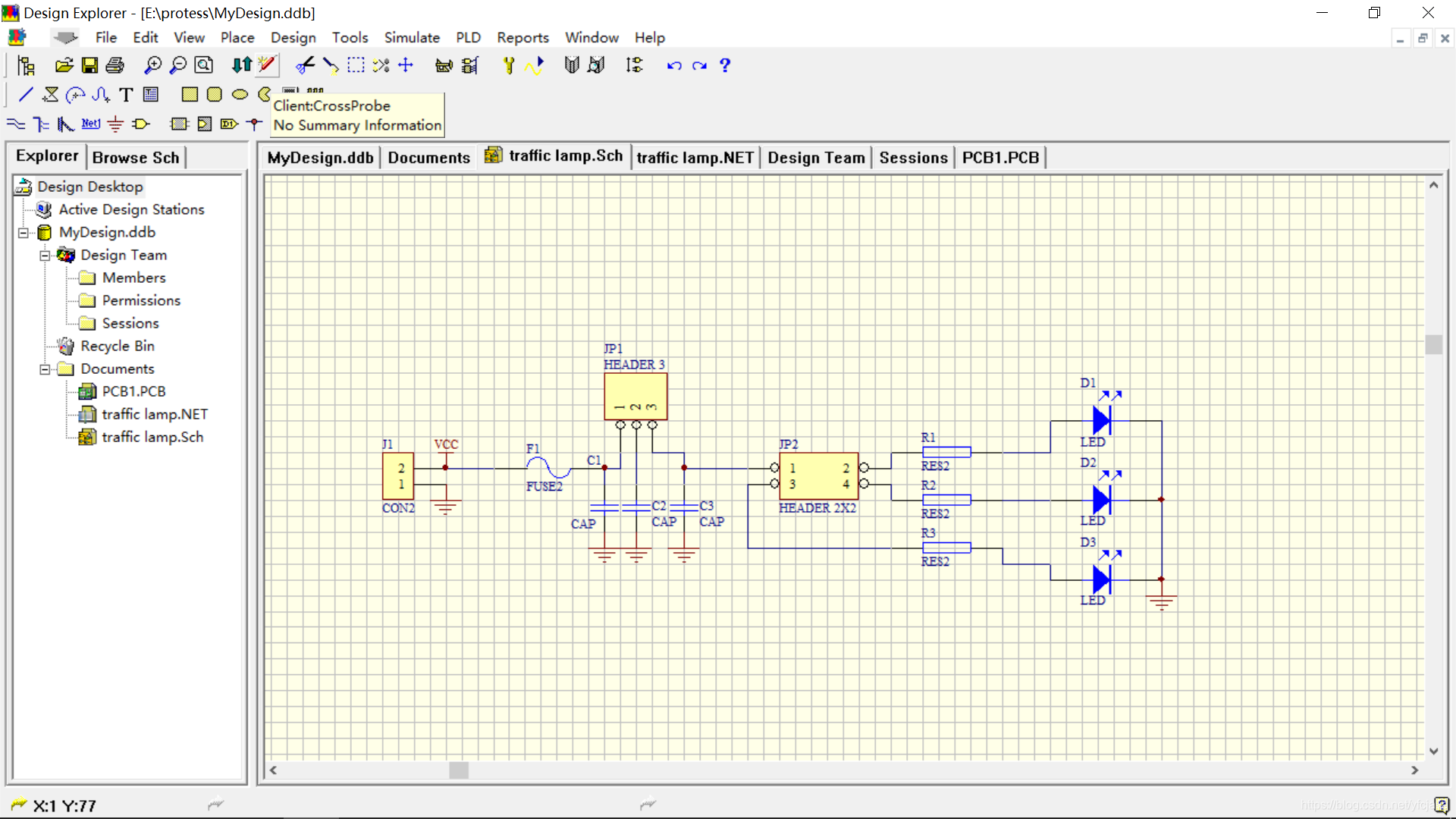This screenshot has height=819, width=1456.
Task: Click the Help question mark icon
Action: [725, 65]
